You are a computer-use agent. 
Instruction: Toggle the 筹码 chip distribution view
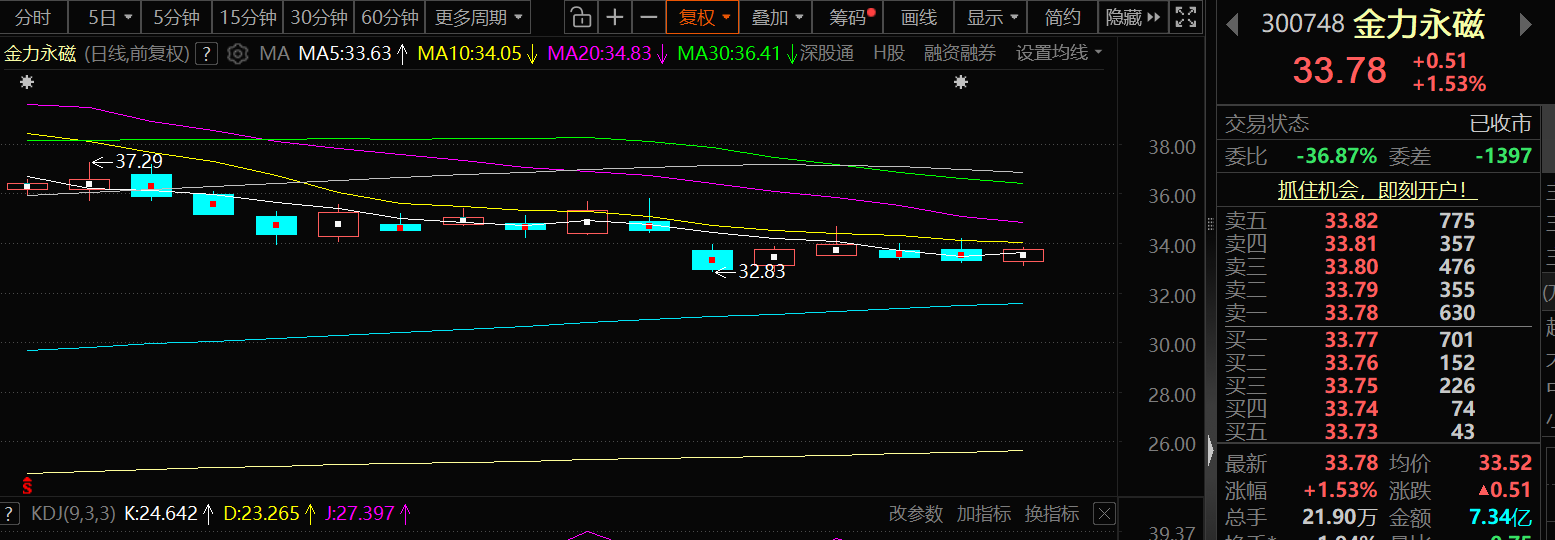[x=850, y=17]
